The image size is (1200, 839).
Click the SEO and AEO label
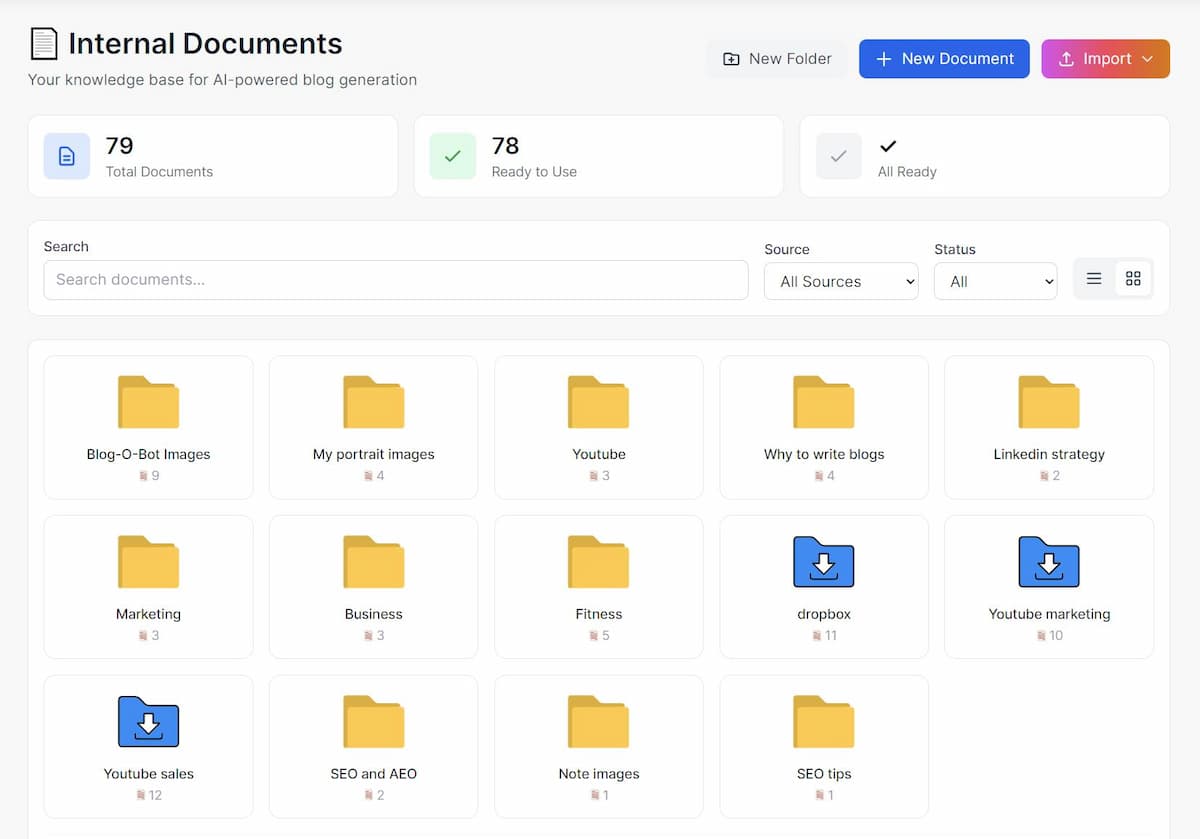pyautogui.click(x=374, y=774)
